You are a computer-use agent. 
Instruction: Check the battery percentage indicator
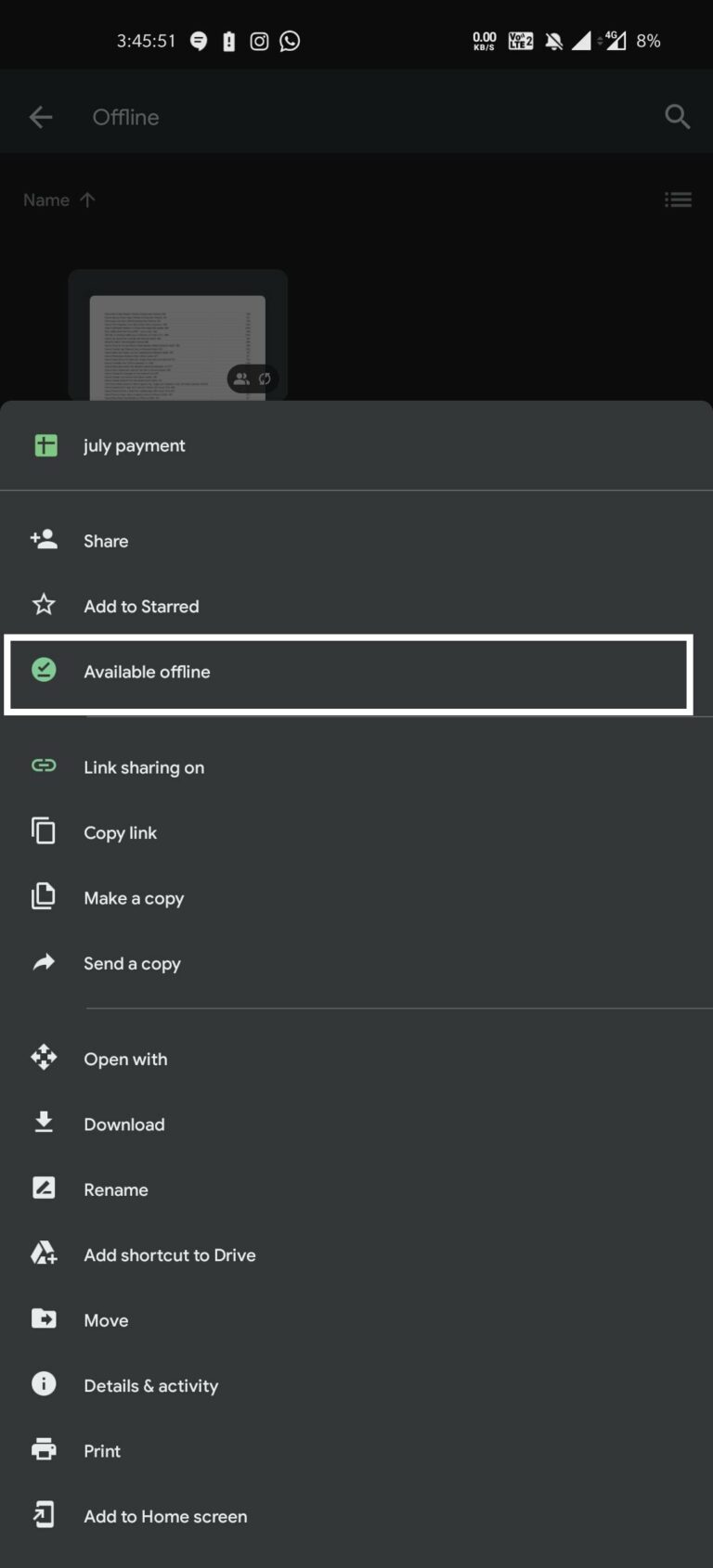pos(647,41)
